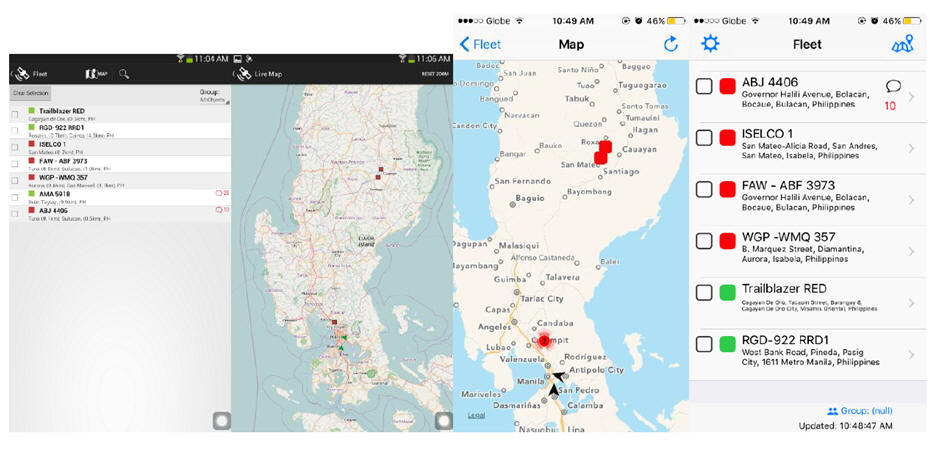
Task: Check the FAW - ABF 3973 box on iOS Fleet
Action: pos(704,190)
